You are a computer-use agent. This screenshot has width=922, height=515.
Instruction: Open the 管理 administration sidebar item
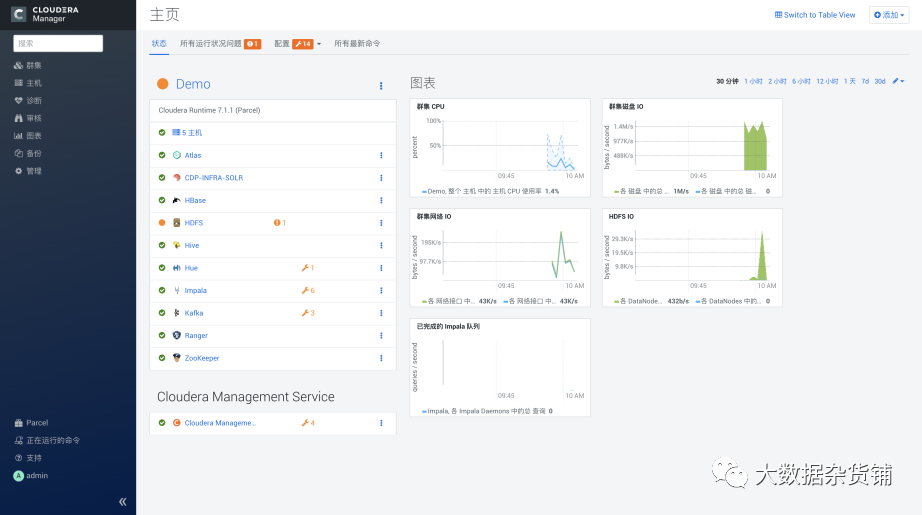(x=28, y=171)
